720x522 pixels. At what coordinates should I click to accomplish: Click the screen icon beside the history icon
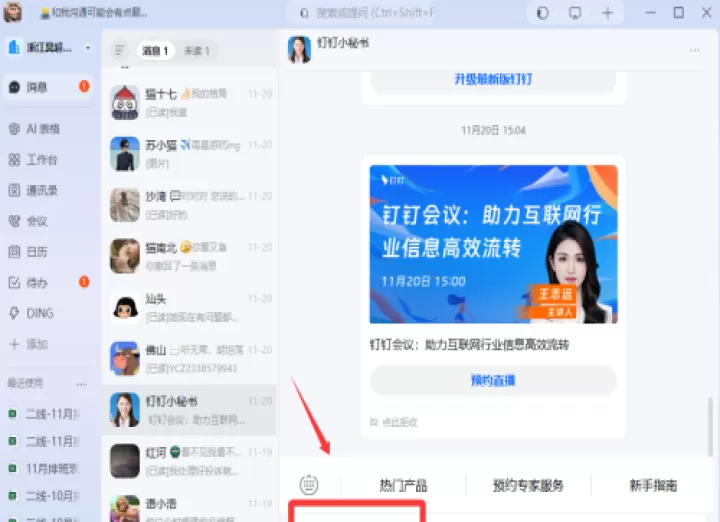(x=575, y=13)
